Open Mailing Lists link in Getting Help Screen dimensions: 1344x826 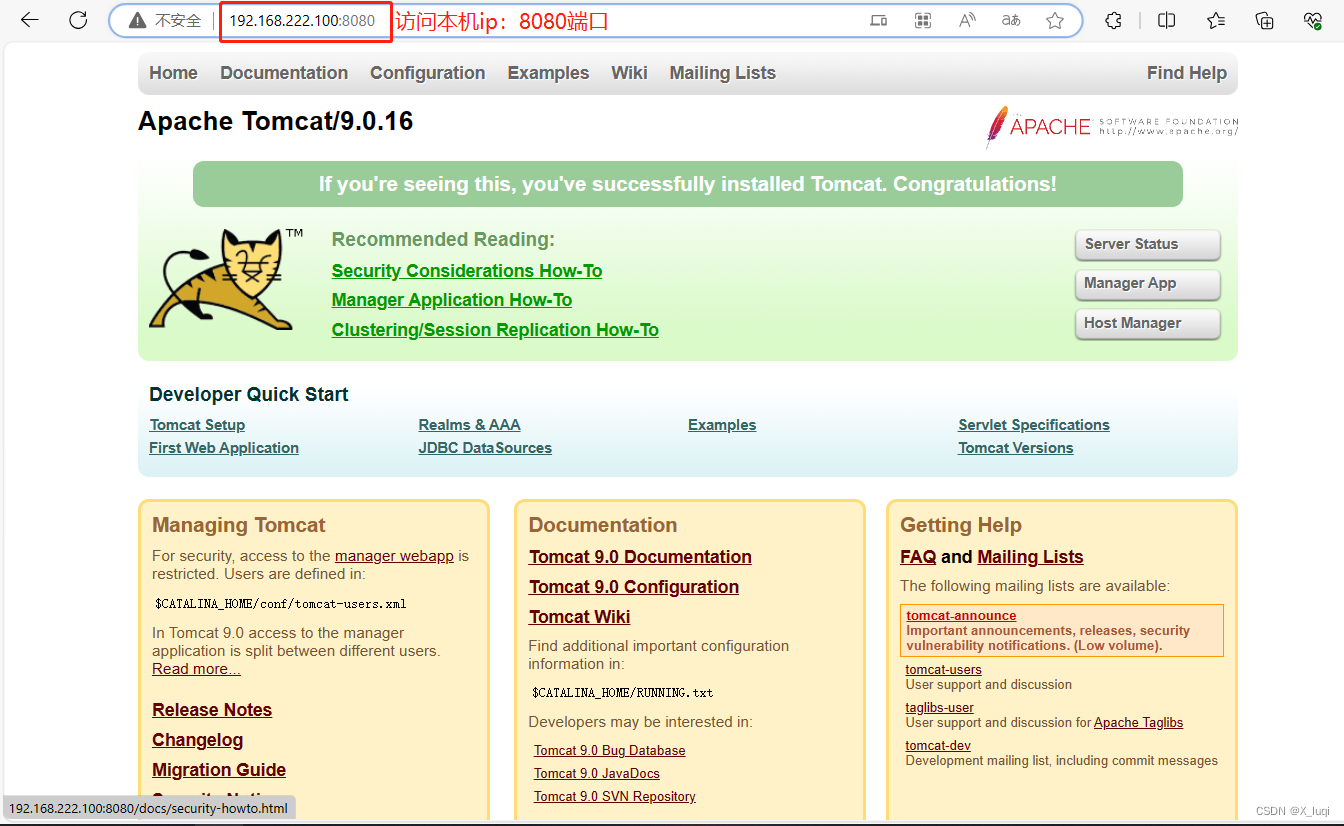1030,557
